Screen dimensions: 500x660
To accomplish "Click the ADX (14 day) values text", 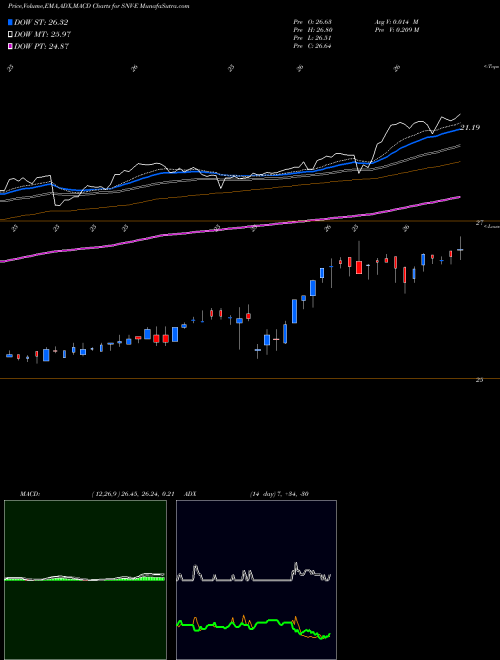I will tap(279, 494).
